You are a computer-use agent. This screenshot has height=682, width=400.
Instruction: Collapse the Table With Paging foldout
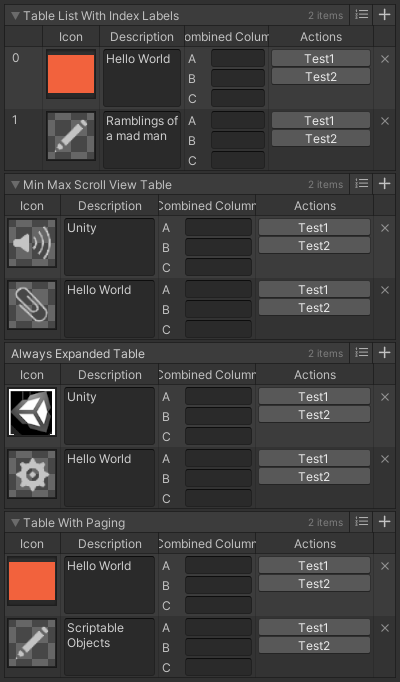click(16, 523)
